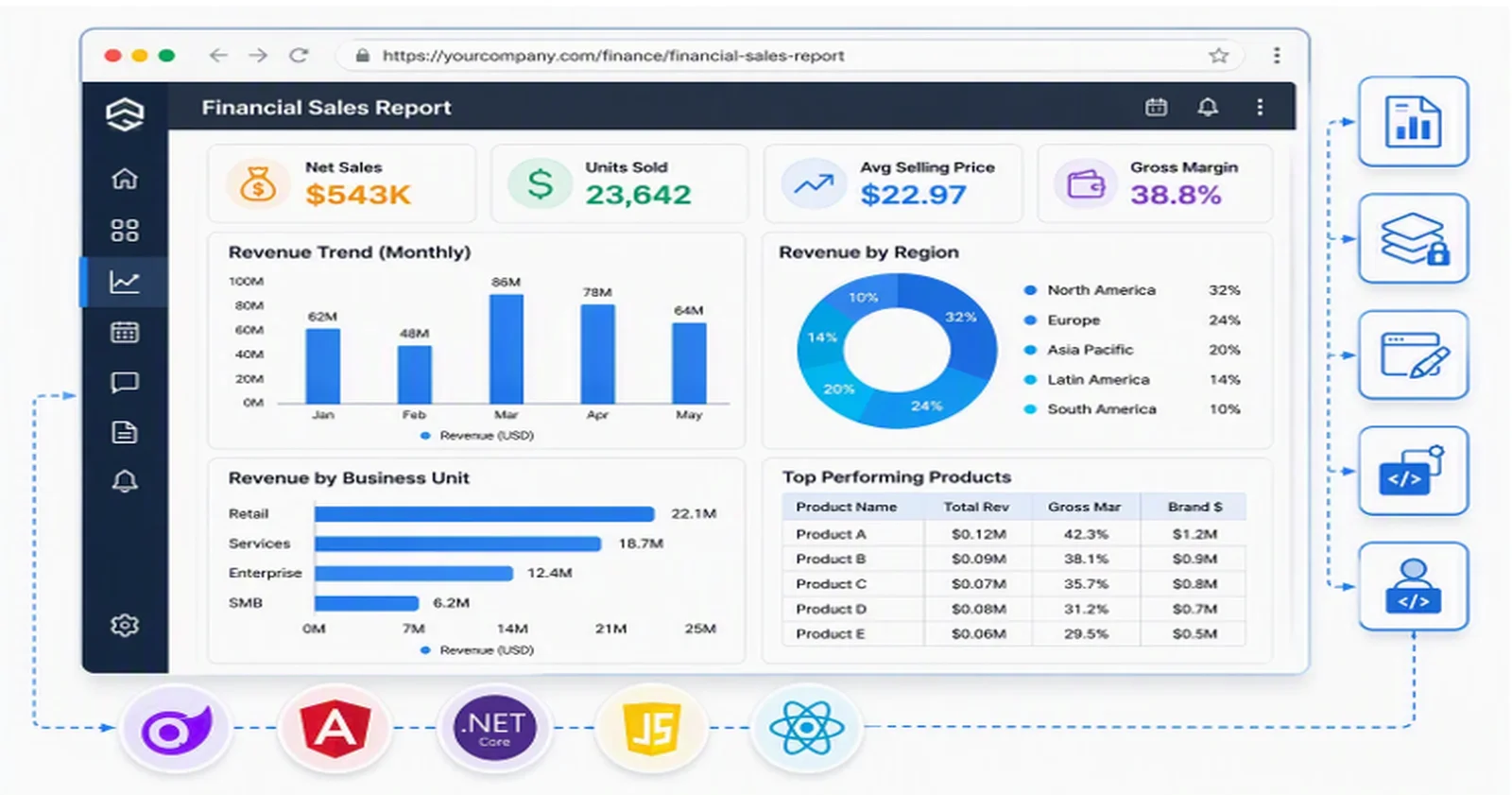Select the line chart analytics sidebar icon
The width and height of the screenshot is (1512, 795).
[x=125, y=282]
